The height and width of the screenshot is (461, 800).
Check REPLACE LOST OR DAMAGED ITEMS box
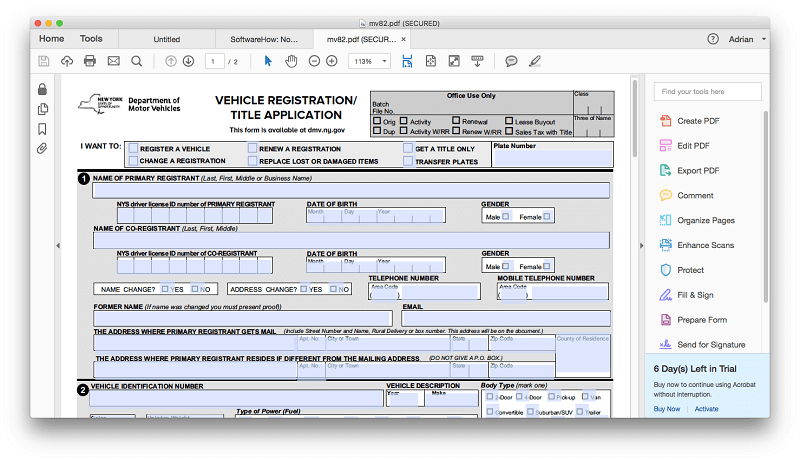click(x=253, y=161)
